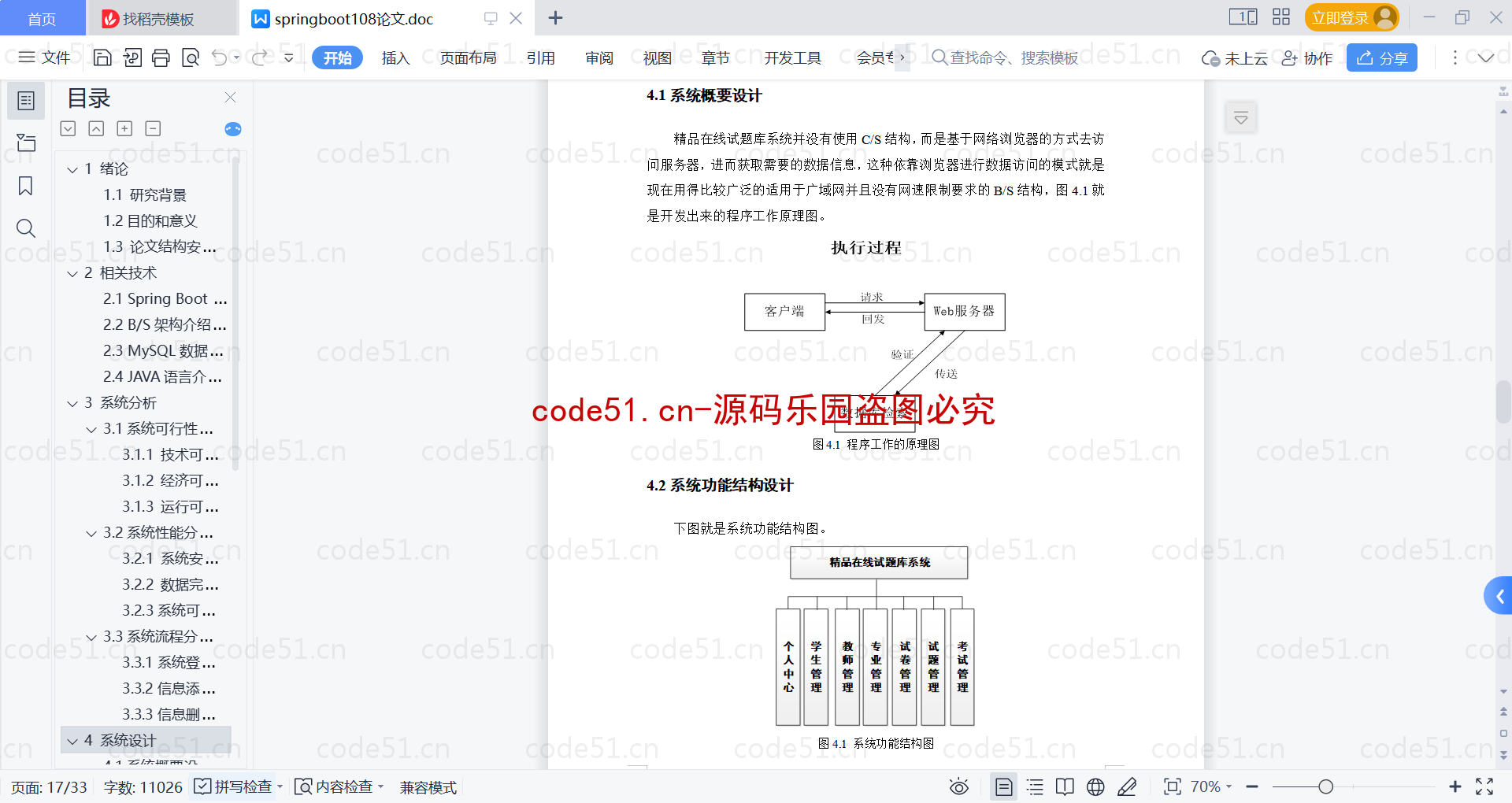
Task: Click the Undo arrow
Action: 220,57
